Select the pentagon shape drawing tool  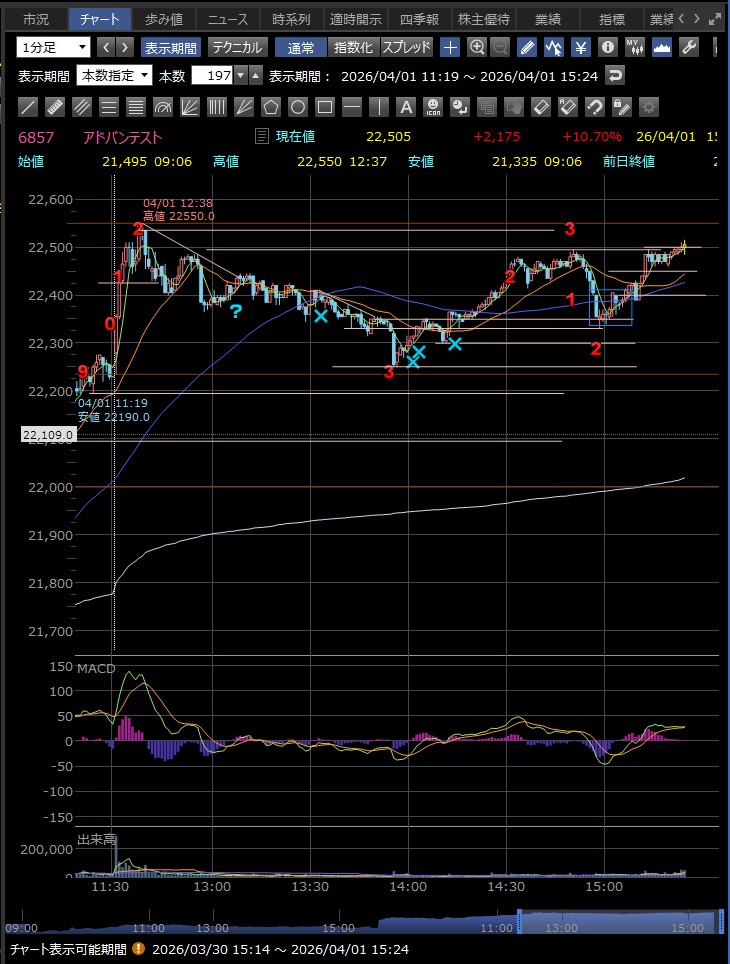[x=271, y=107]
